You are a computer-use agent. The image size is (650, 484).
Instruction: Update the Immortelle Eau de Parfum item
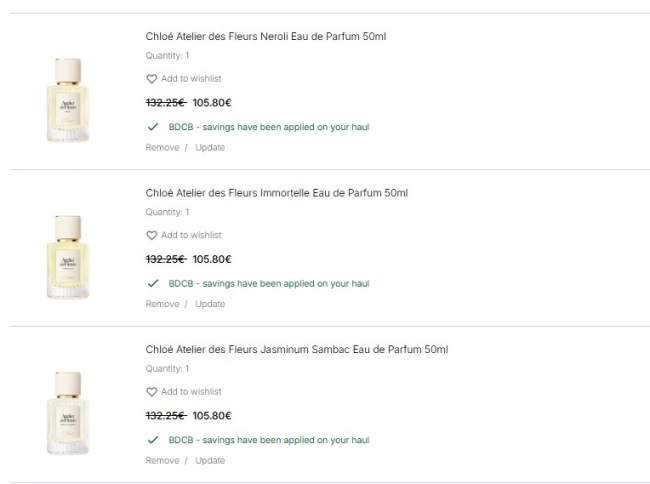pos(210,304)
